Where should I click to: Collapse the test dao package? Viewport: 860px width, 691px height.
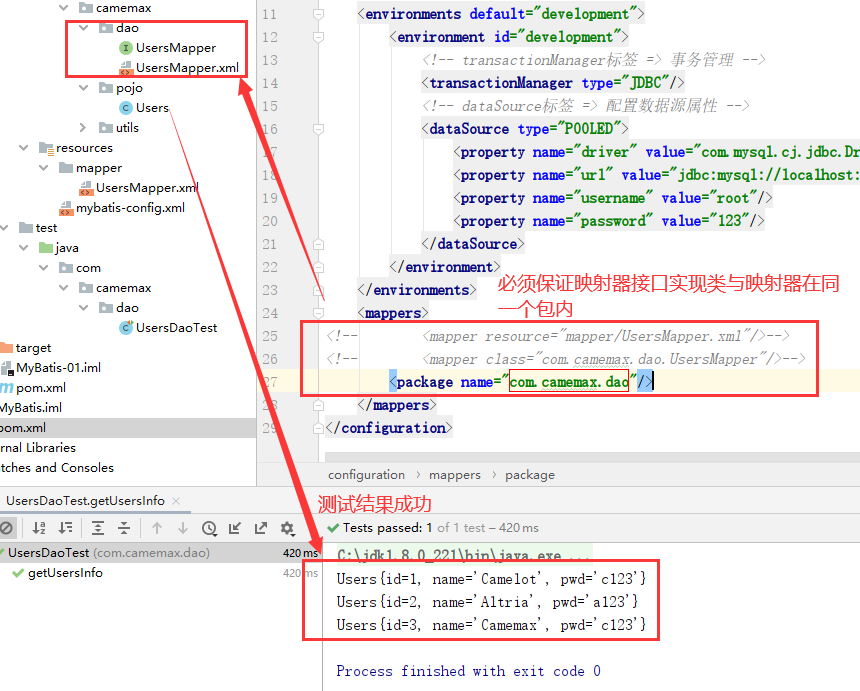83,308
